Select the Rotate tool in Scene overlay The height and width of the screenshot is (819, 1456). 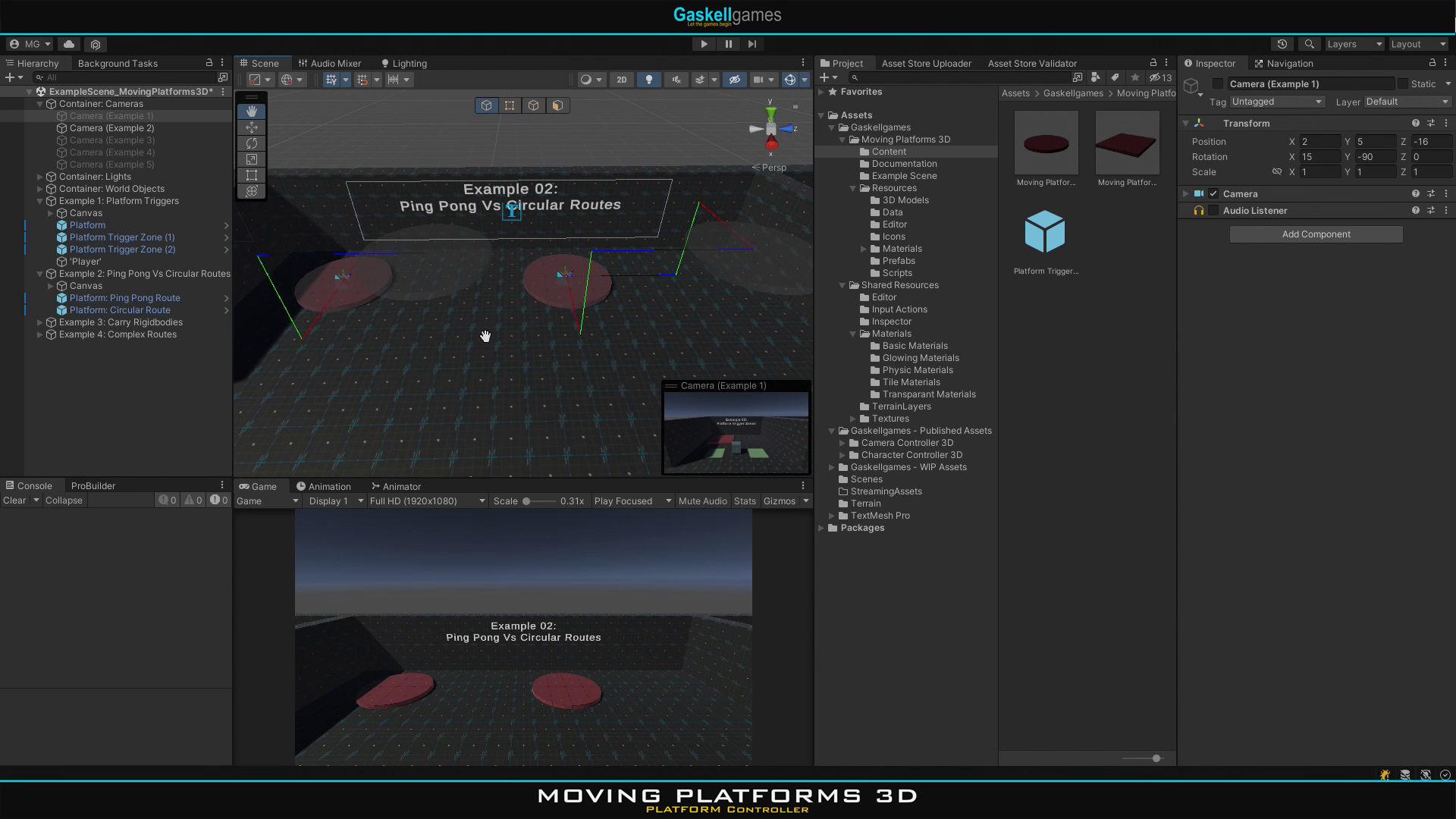[252, 143]
